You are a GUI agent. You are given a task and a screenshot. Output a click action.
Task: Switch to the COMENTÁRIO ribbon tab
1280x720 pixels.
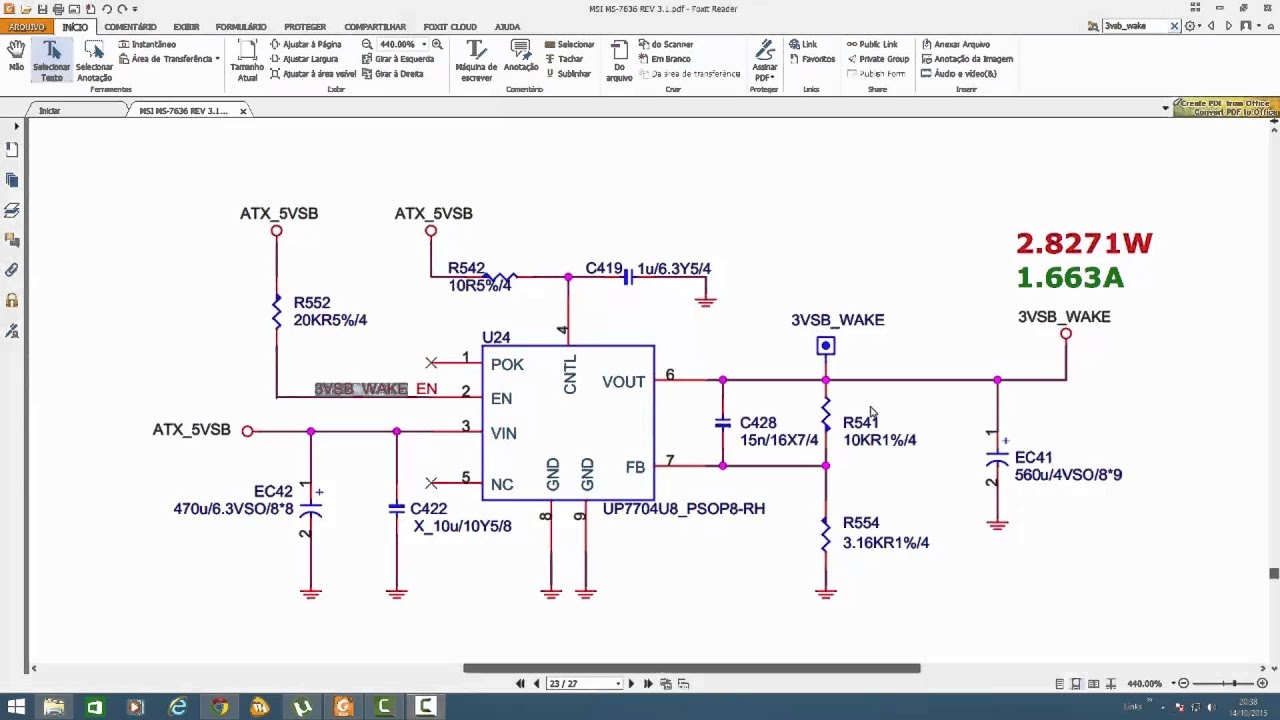130,27
